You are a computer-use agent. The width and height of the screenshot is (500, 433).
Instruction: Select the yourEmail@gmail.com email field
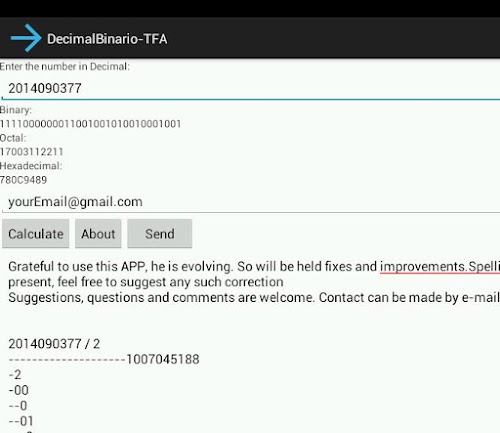251,202
